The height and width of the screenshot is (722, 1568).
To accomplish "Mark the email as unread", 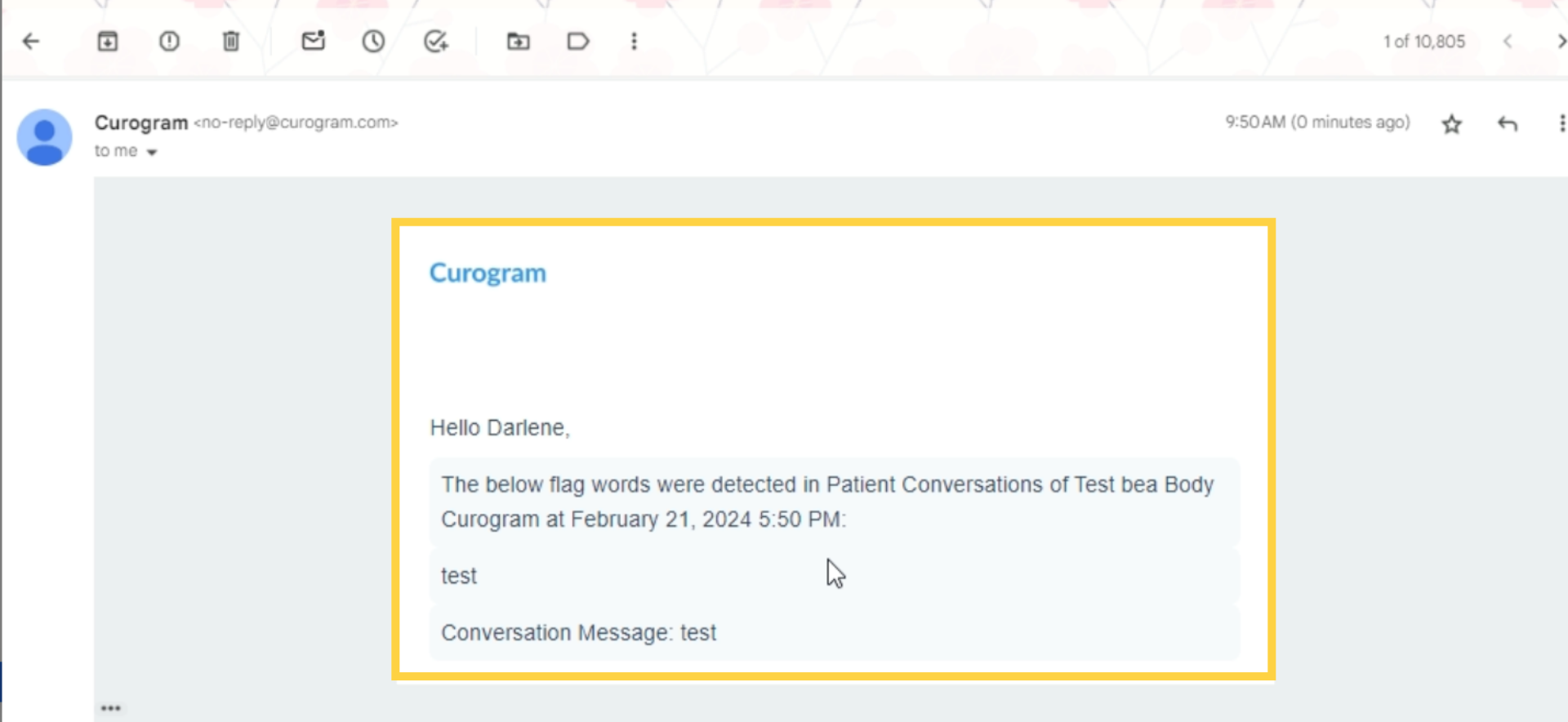I will pos(313,42).
